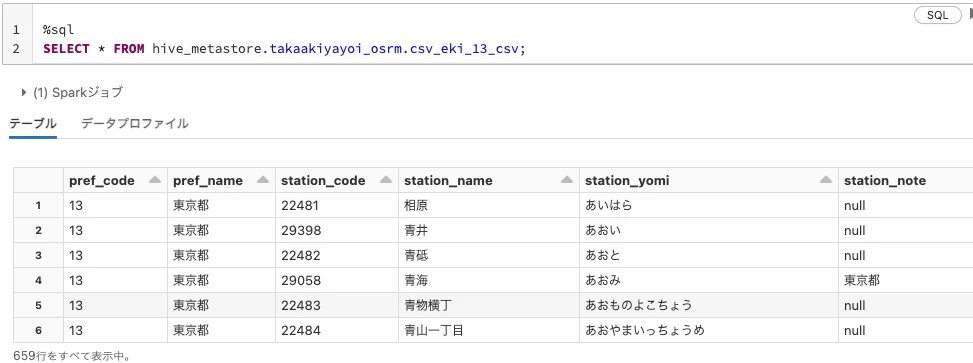Screen dimensions: 973x363
Task: Select station code cell 29058
Action: pyautogui.click(x=337, y=280)
